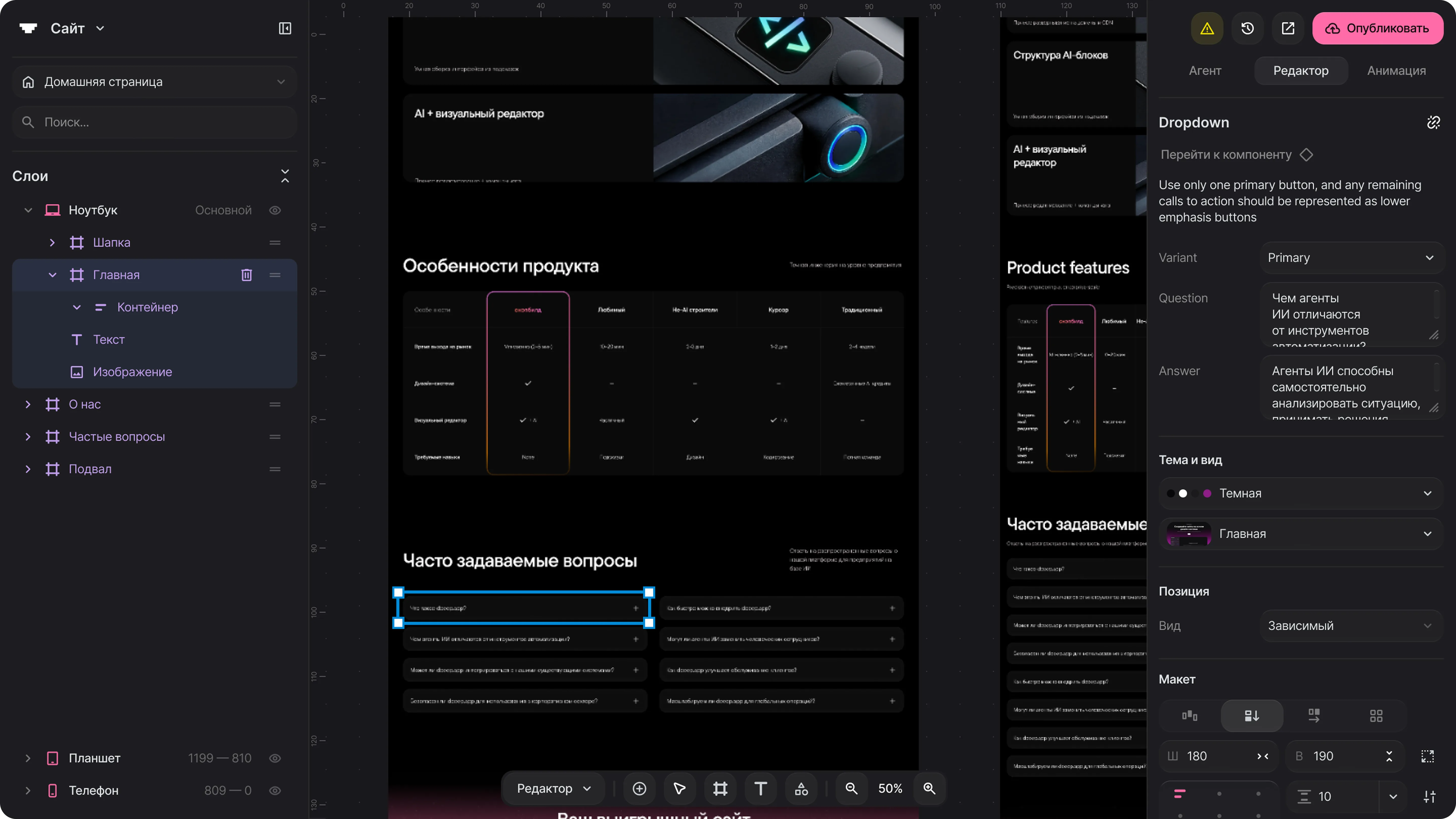
Task: Switch to the Анимация tab
Action: point(1396,71)
